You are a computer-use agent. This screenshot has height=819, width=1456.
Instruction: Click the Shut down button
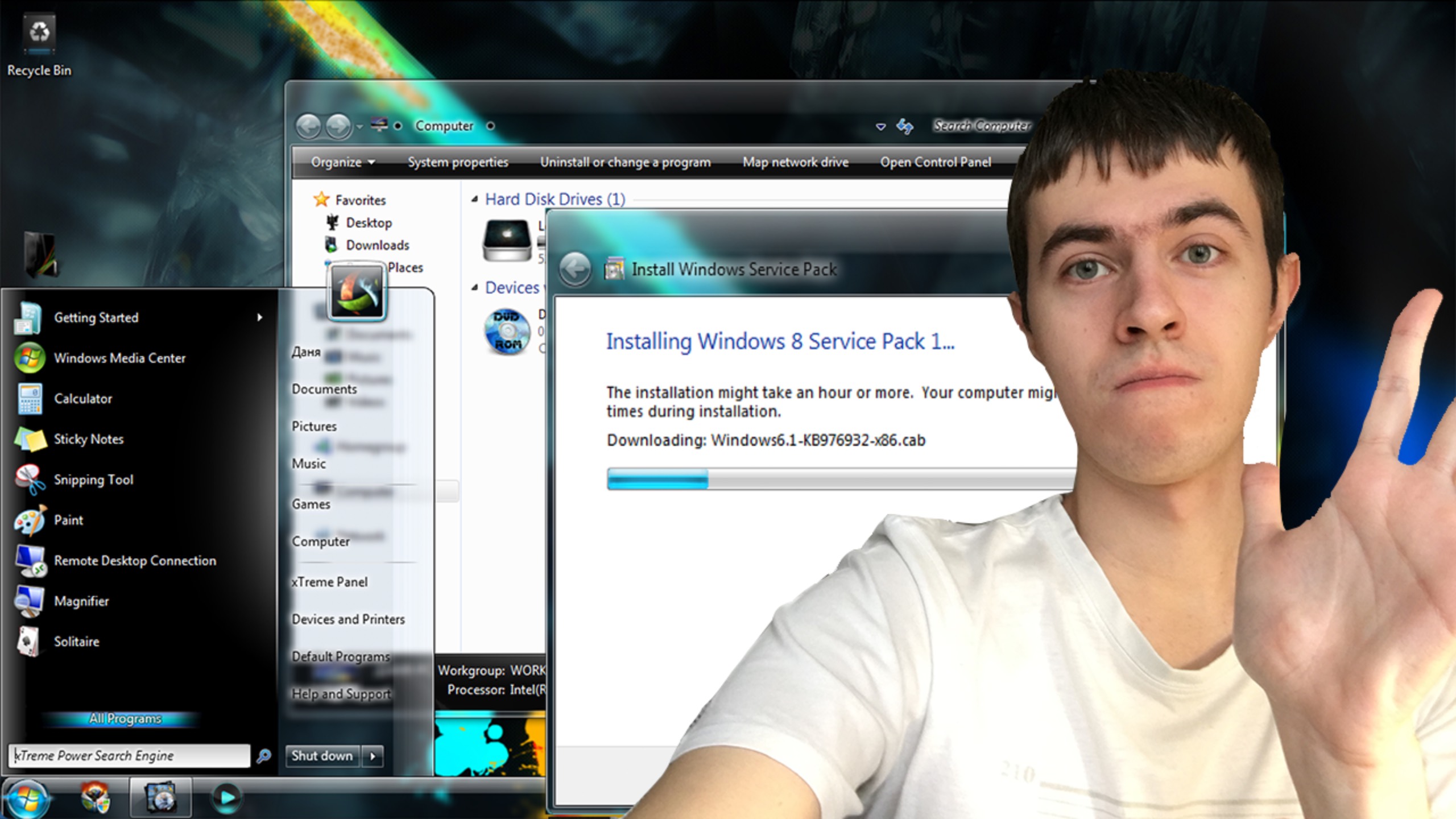click(x=322, y=756)
